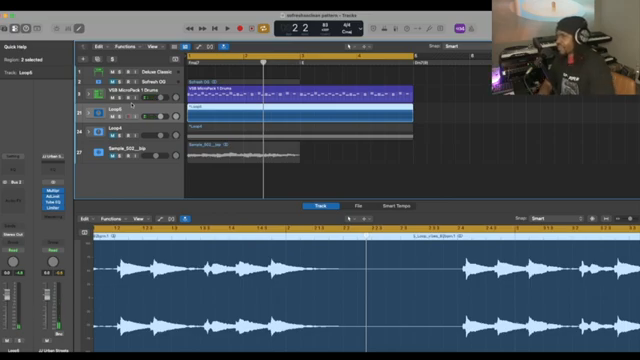This screenshot has height=360, width=640.
Task: Click the Deluxe Classic keyboard track icon
Action: [98, 72]
